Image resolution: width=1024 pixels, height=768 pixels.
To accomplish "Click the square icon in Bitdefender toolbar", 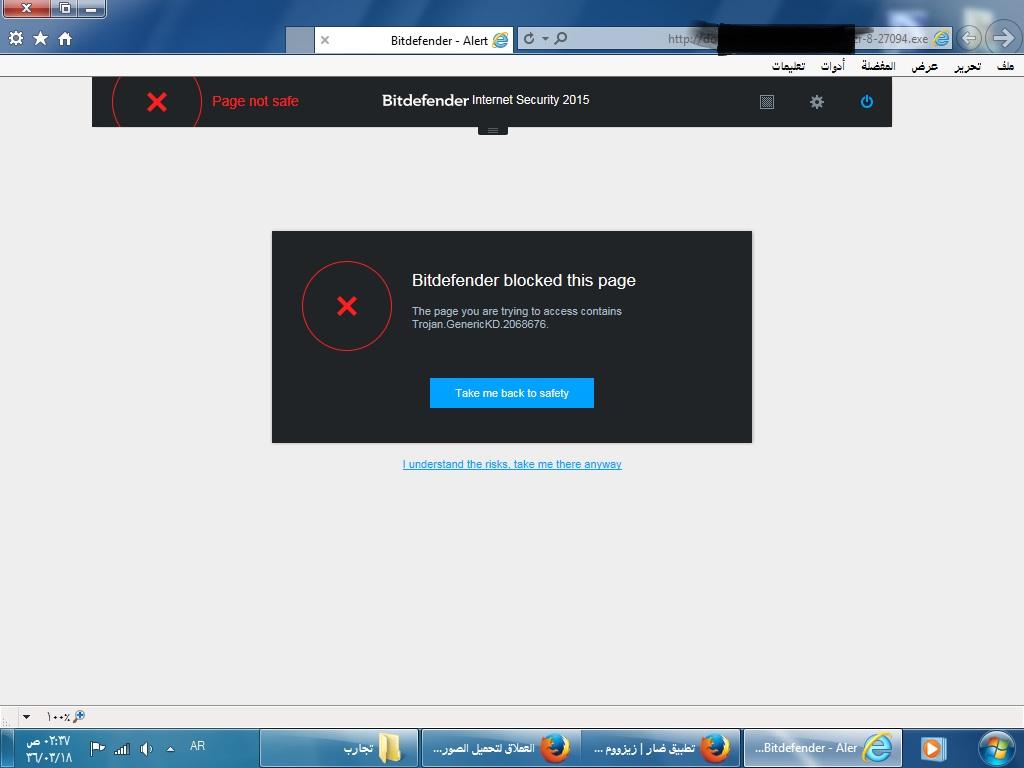I will click(x=767, y=102).
